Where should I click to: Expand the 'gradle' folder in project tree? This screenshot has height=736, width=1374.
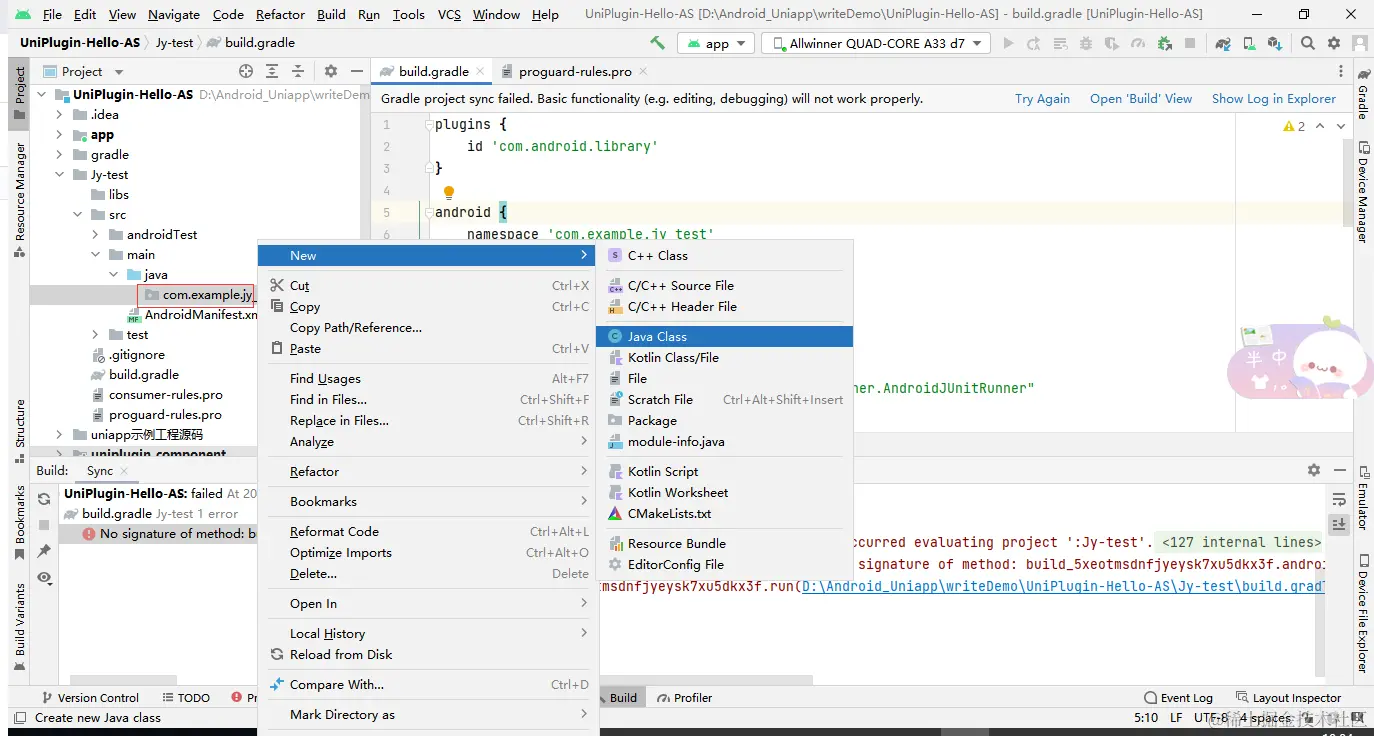(60, 155)
